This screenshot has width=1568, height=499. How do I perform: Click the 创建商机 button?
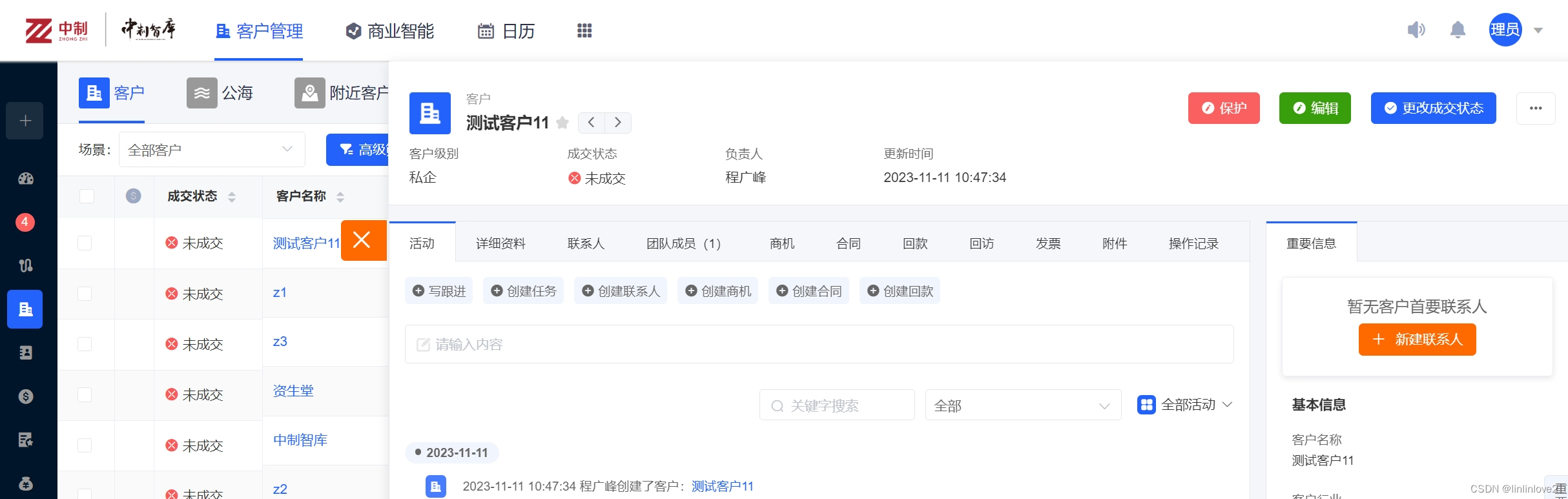tap(718, 291)
